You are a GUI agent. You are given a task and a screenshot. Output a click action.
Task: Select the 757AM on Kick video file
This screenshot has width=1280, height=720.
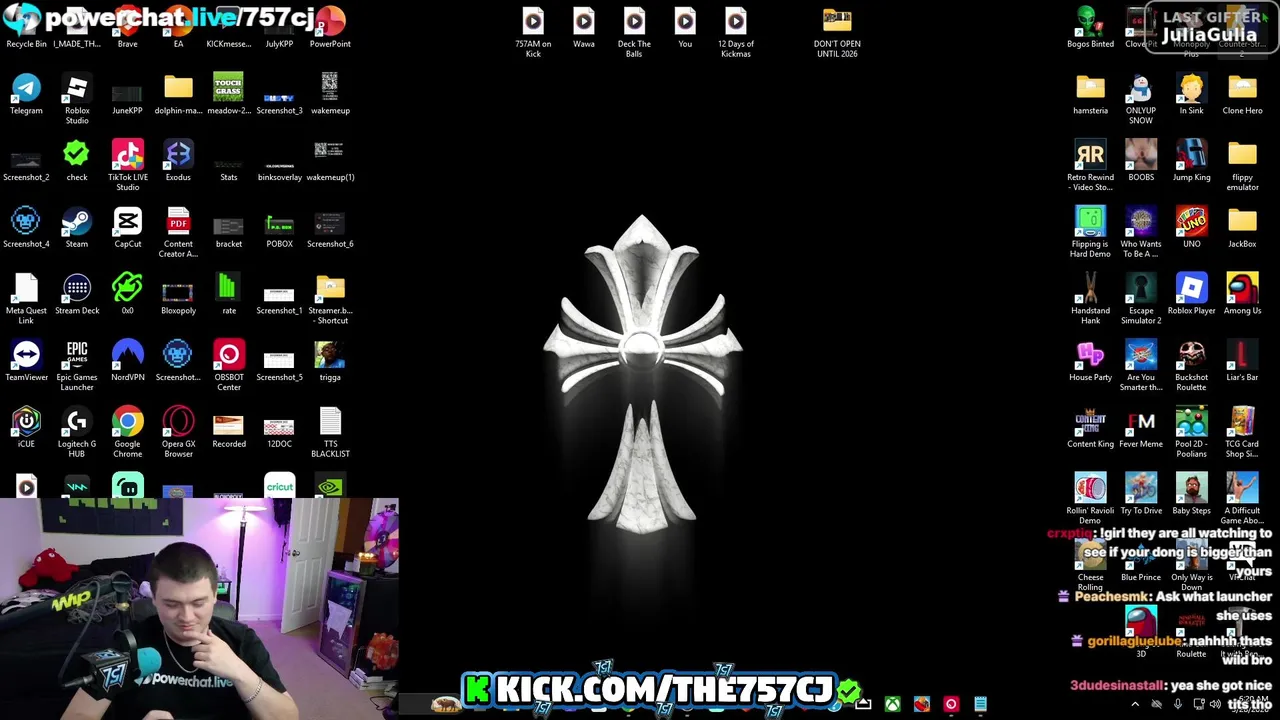coord(533,32)
